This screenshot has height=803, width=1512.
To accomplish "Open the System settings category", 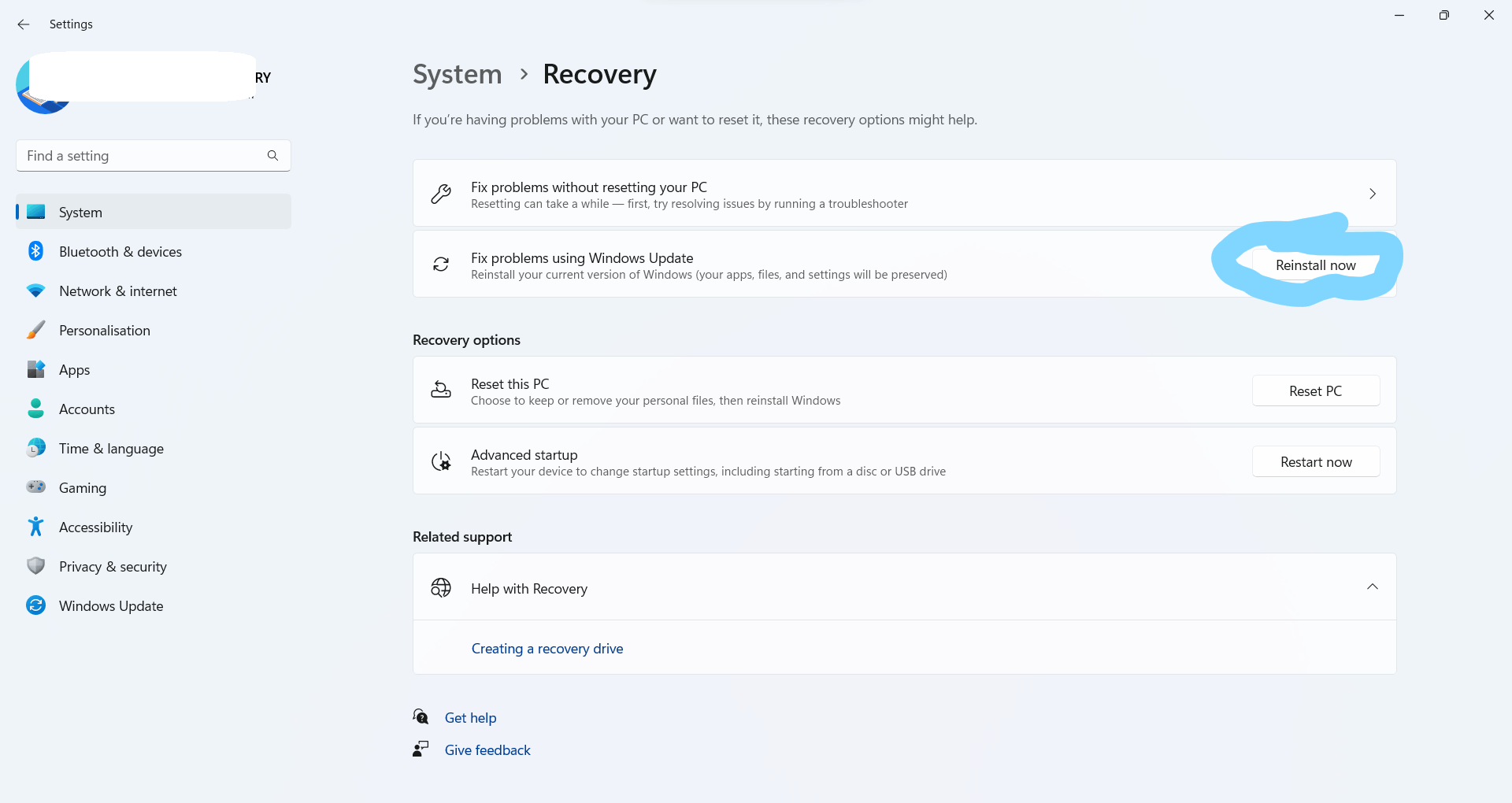I will [x=154, y=212].
